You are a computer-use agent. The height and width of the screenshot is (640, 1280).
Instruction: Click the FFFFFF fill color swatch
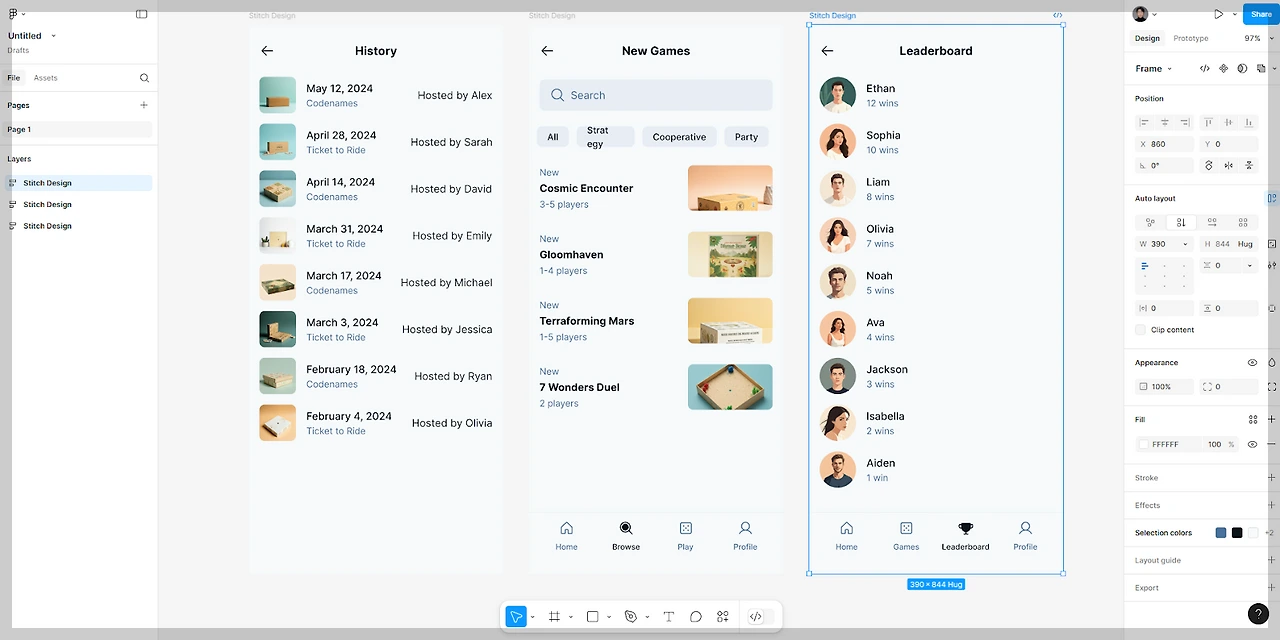(1144, 444)
